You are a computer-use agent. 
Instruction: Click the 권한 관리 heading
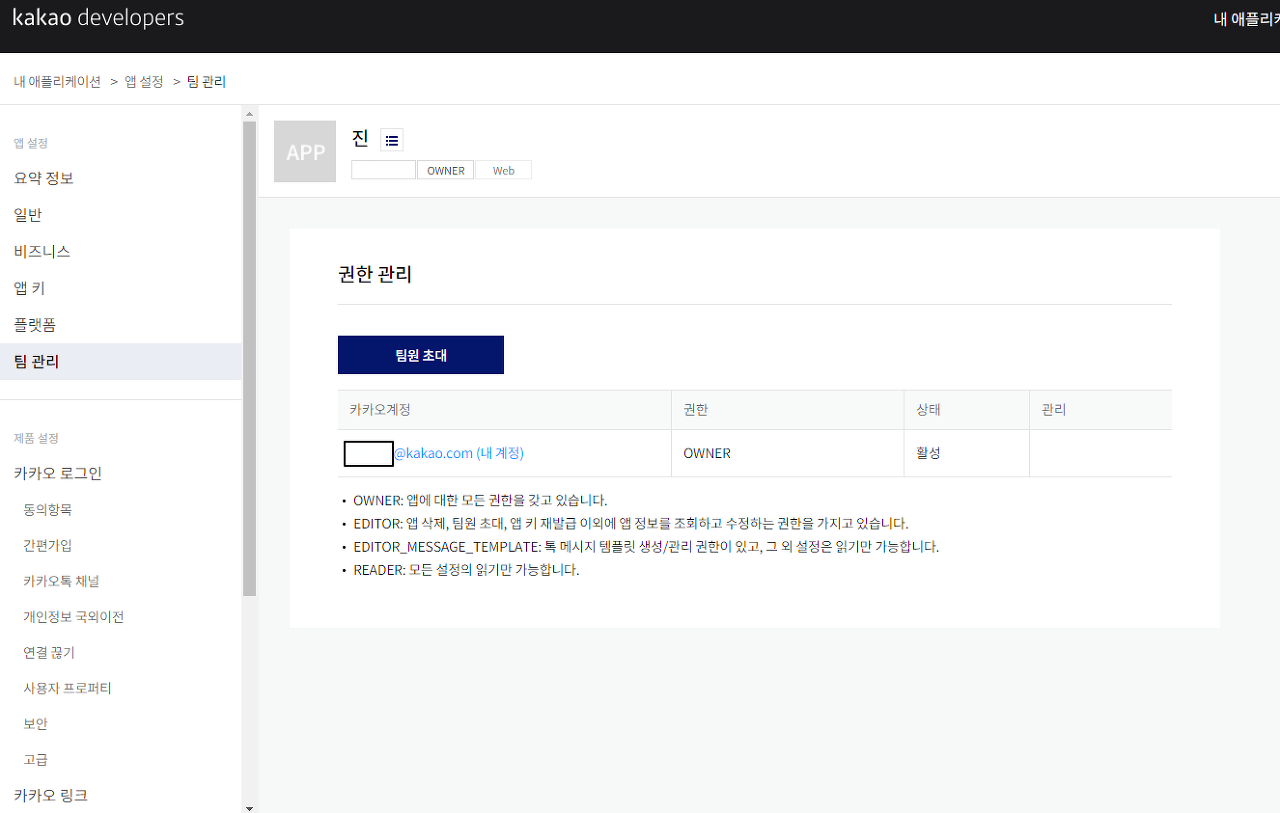coord(375,274)
